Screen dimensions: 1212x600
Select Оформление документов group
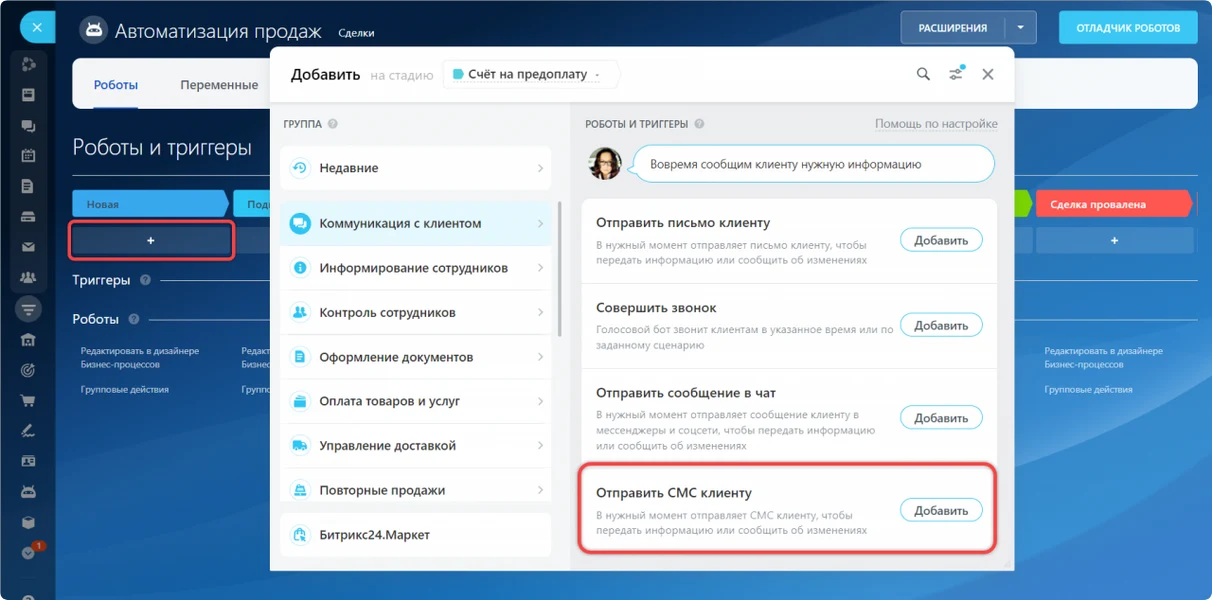[x=415, y=357]
